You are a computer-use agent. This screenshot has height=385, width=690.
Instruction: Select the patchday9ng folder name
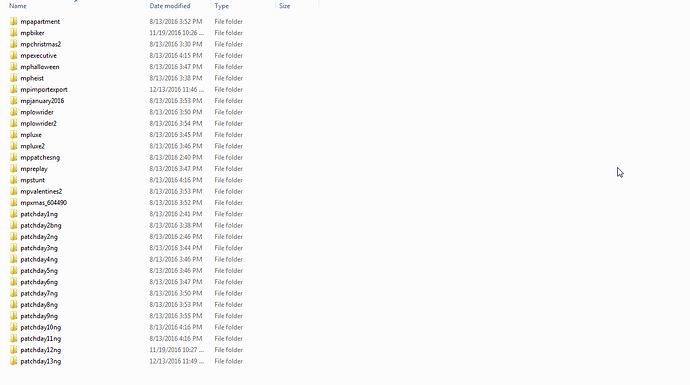click(39, 316)
